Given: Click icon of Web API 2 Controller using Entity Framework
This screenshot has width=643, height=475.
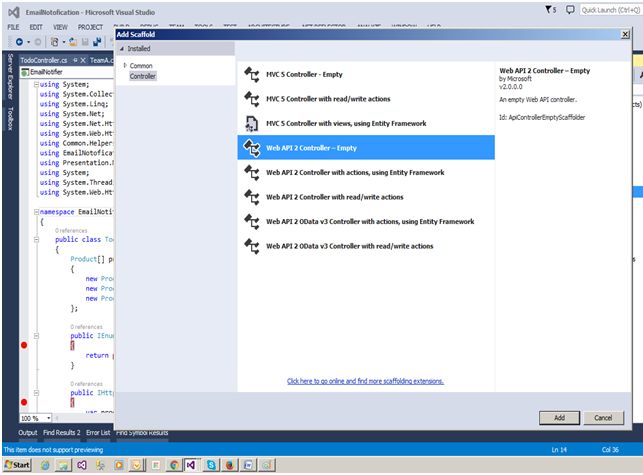Looking at the screenshot, I should point(252,173).
